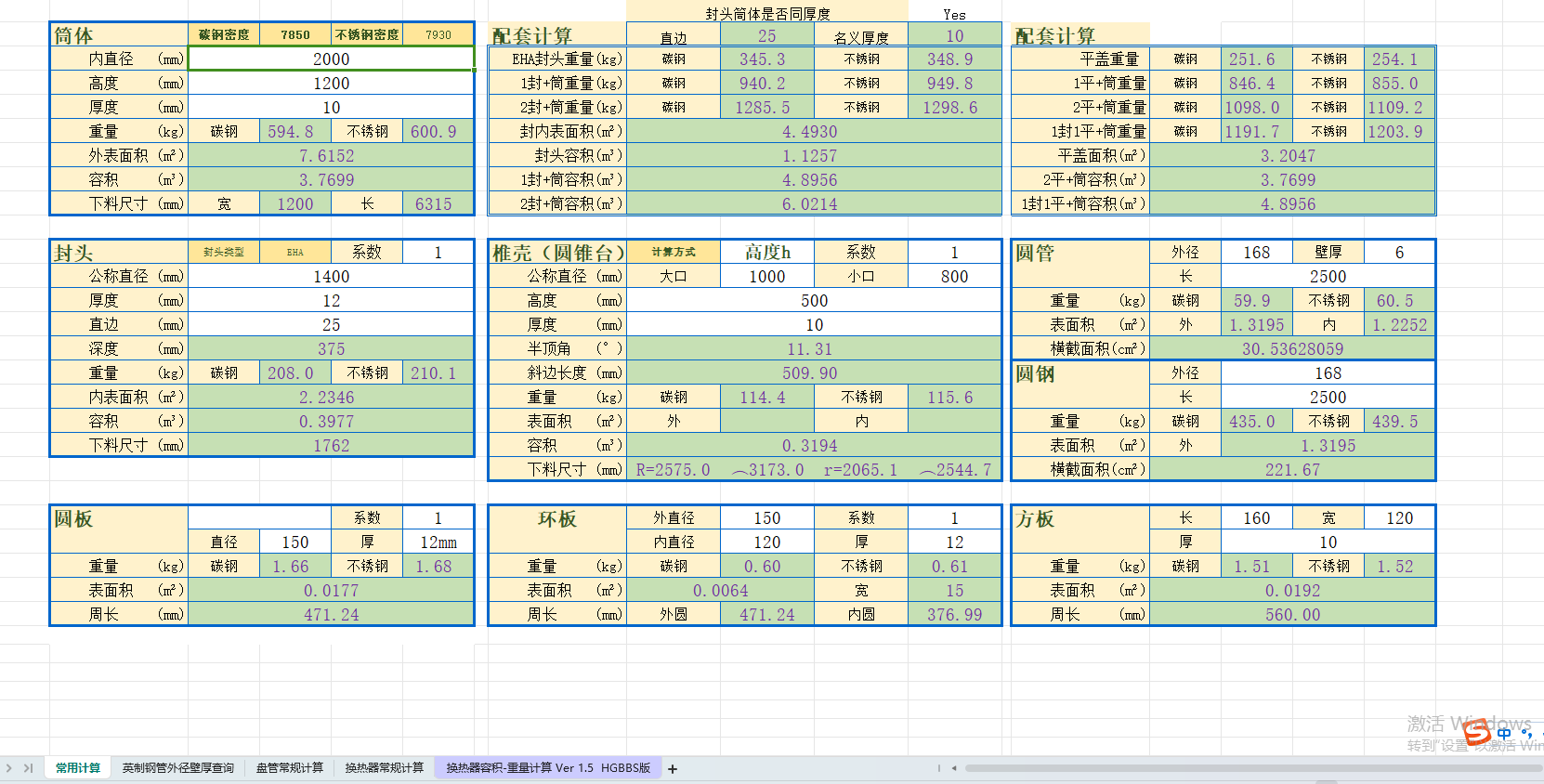This screenshot has width=1544, height=784.
Task: Click the 锥壳 半顶角 value 11.31
Action: [814, 348]
